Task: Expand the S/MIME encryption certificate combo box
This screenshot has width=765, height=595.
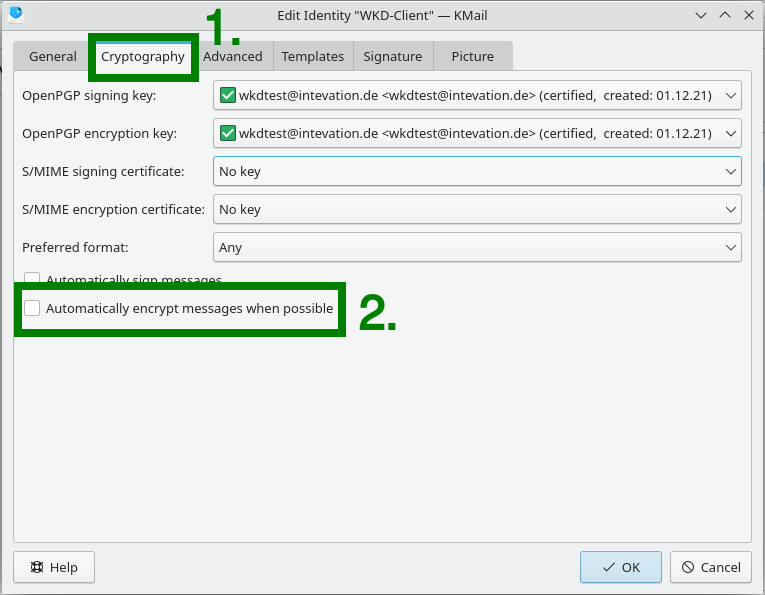Action: 477,210
